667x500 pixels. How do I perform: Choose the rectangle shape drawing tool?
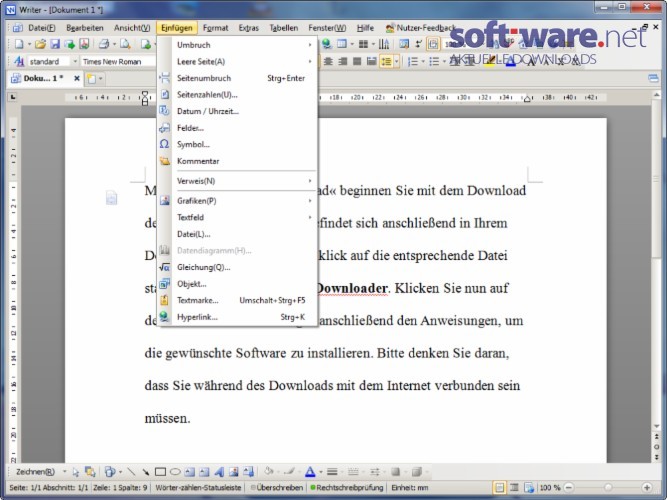click(x=160, y=471)
